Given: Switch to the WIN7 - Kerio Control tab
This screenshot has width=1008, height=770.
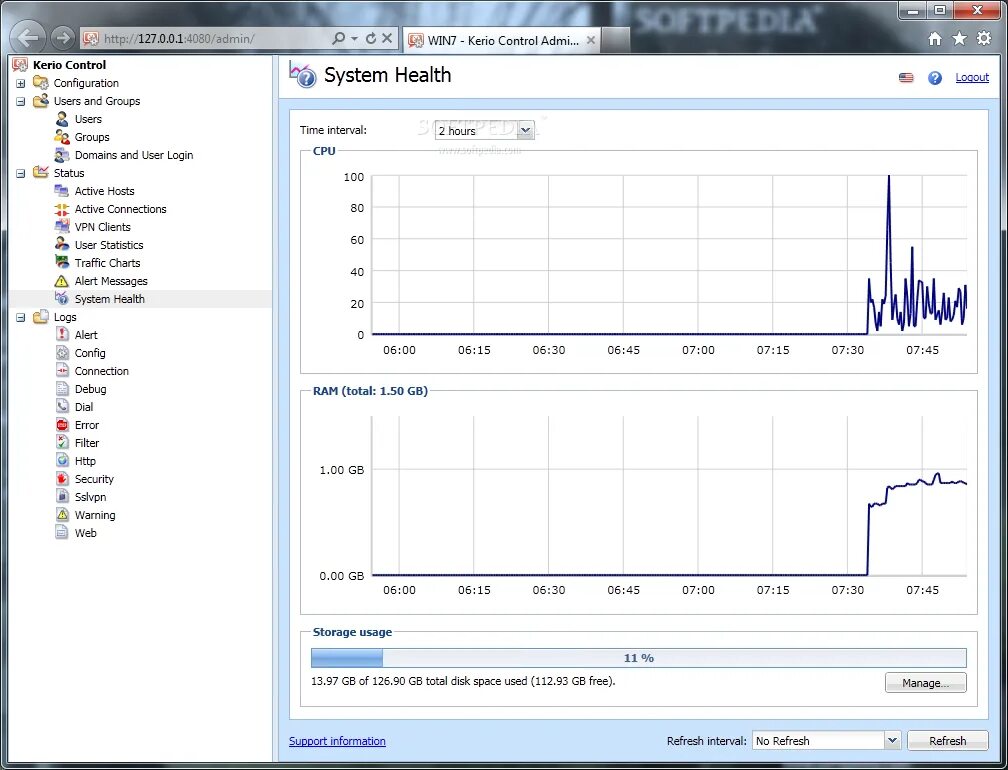Looking at the screenshot, I should pos(503,40).
